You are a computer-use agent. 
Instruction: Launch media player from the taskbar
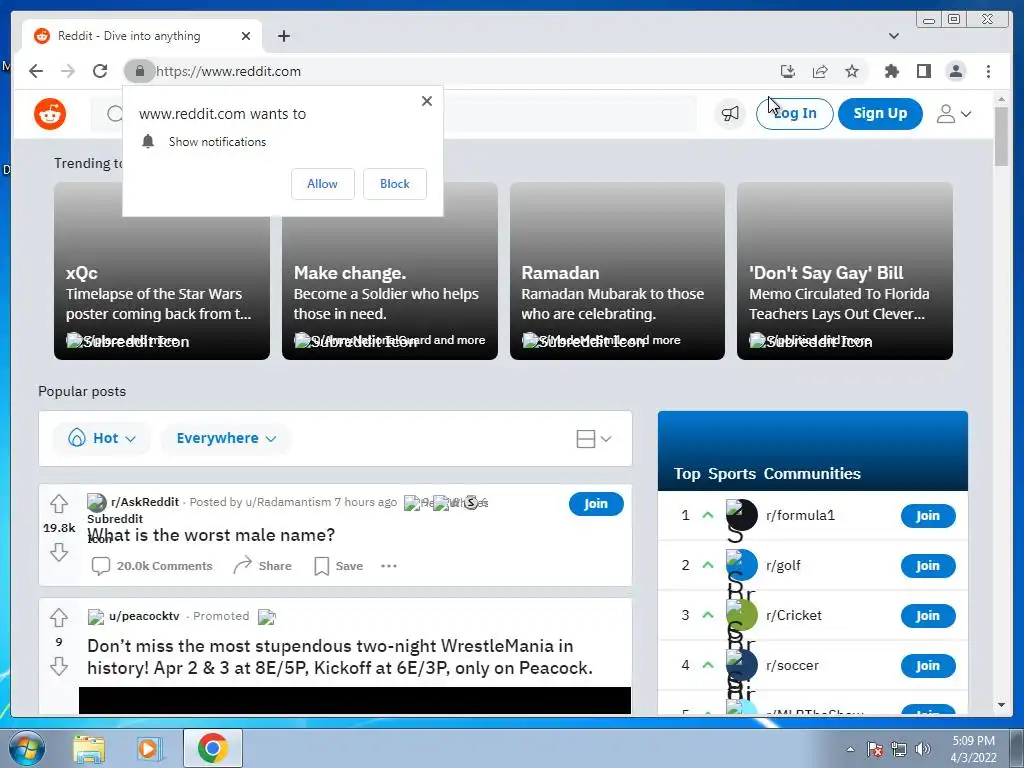pyautogui.click(x=148, y=749)
